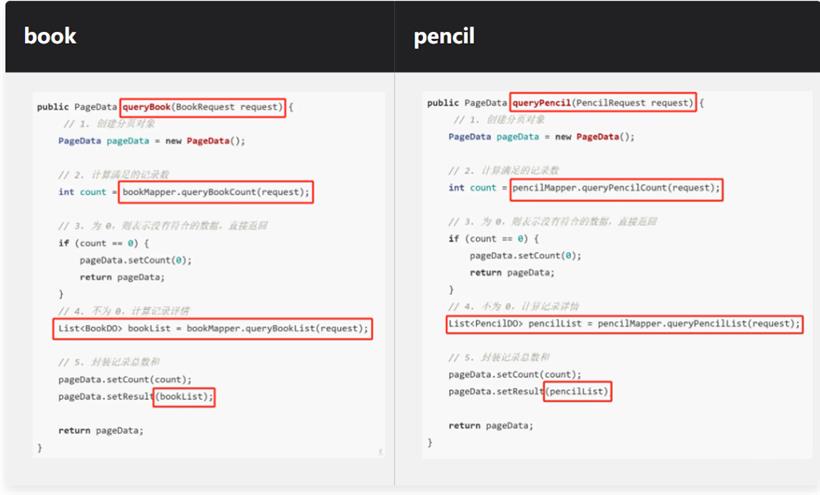820x495 pixels.
Task: Click the "int count" declaration in book code
Action: click(x=82, y=192)
